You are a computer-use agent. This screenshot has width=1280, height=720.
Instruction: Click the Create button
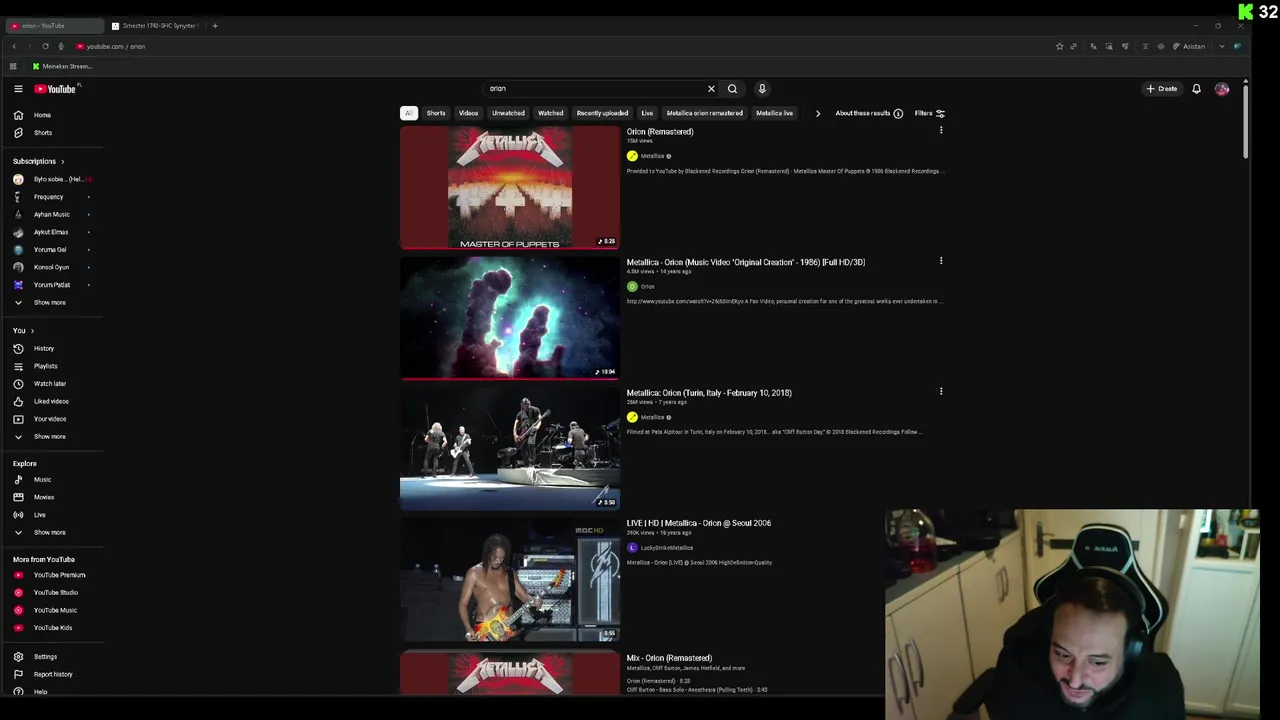[1161, 89]
